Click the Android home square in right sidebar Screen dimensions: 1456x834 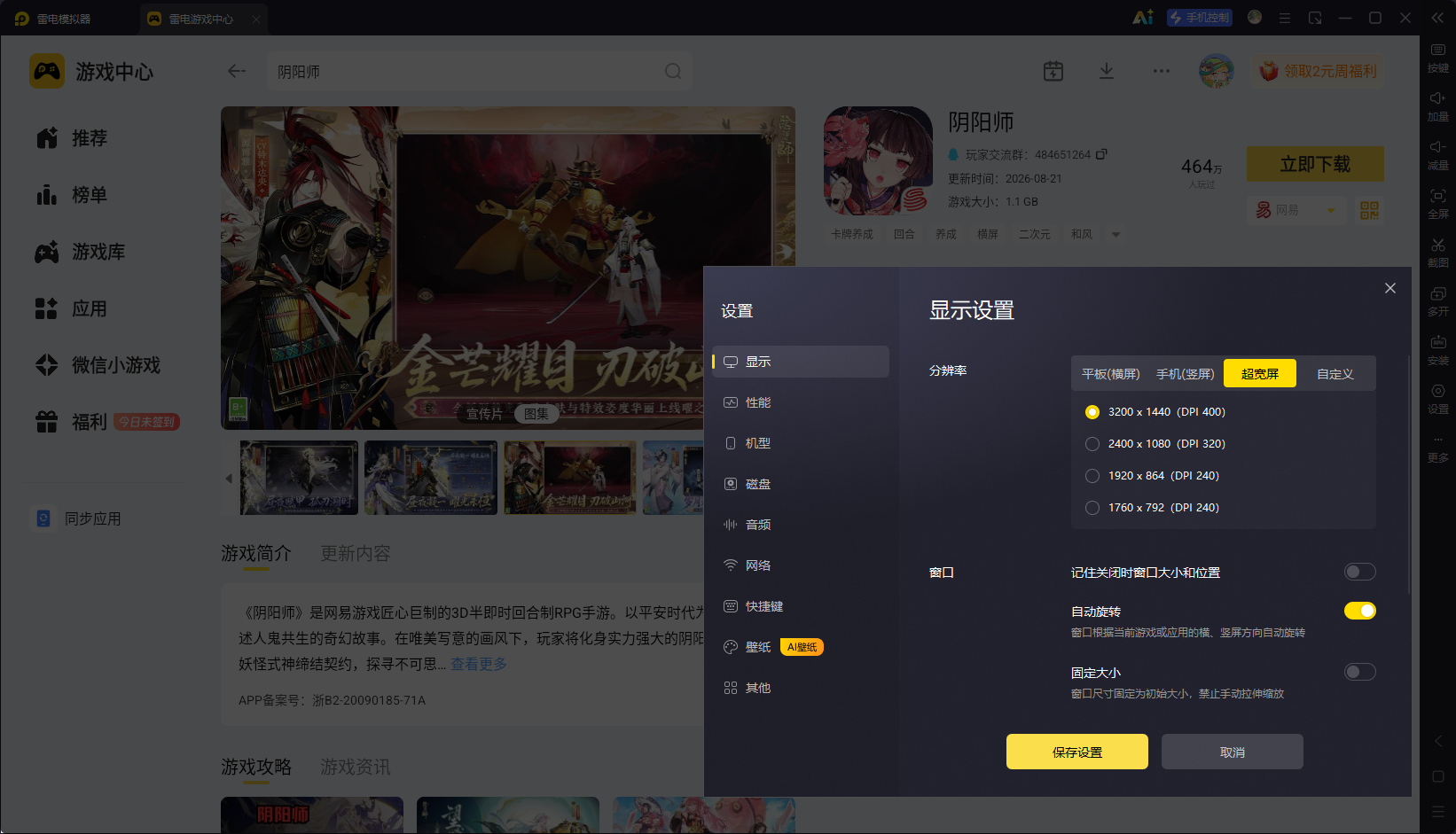coord(1438,776)
